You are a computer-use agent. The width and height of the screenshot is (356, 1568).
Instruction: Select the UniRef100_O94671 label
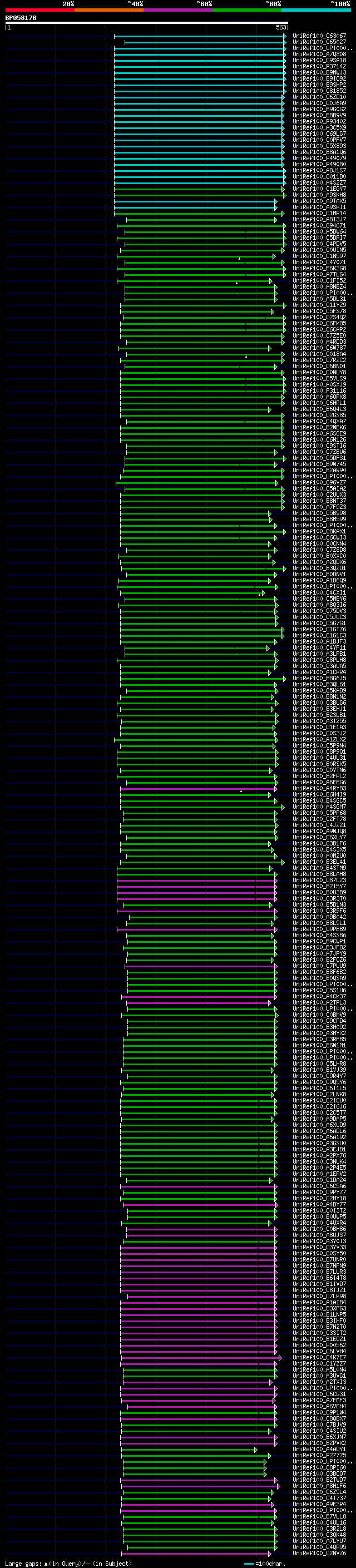319,225
